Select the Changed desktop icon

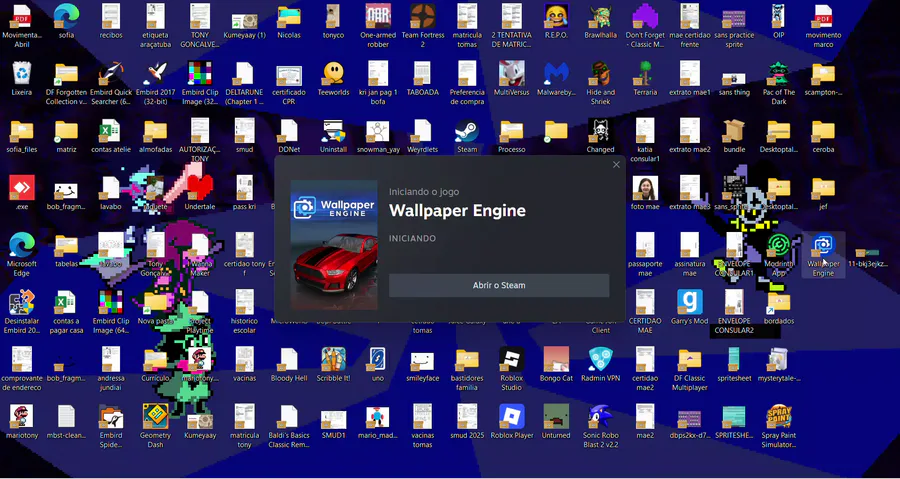point(600,137)
